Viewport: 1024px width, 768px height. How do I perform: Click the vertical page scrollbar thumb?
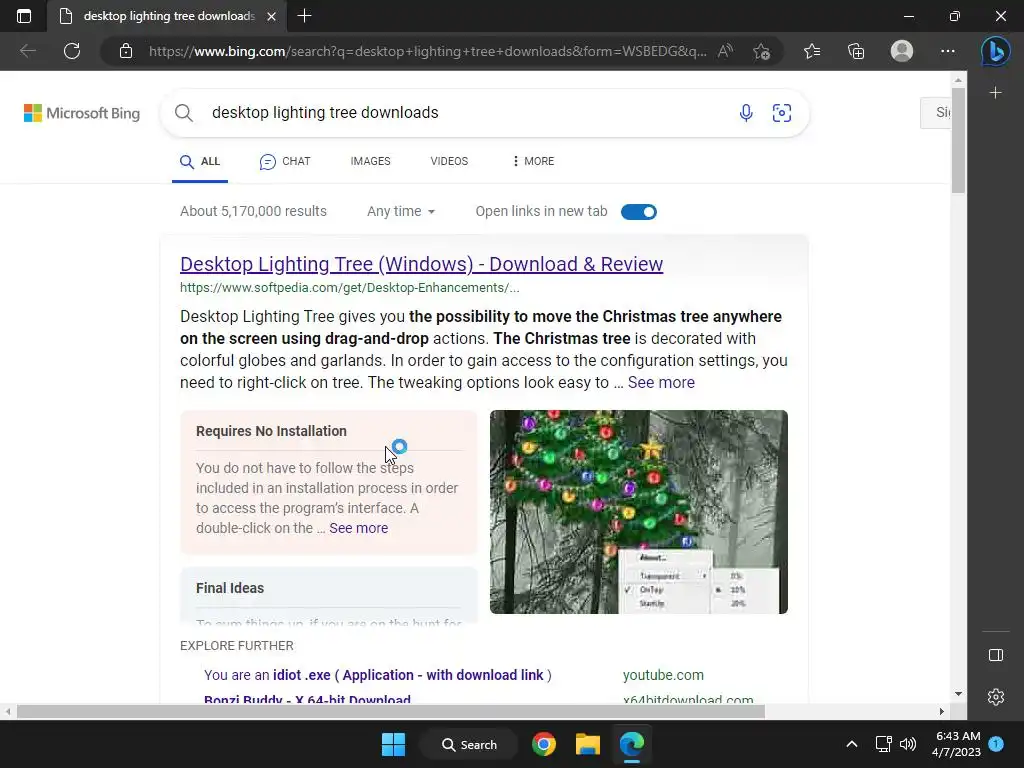(x=958, y=140)
